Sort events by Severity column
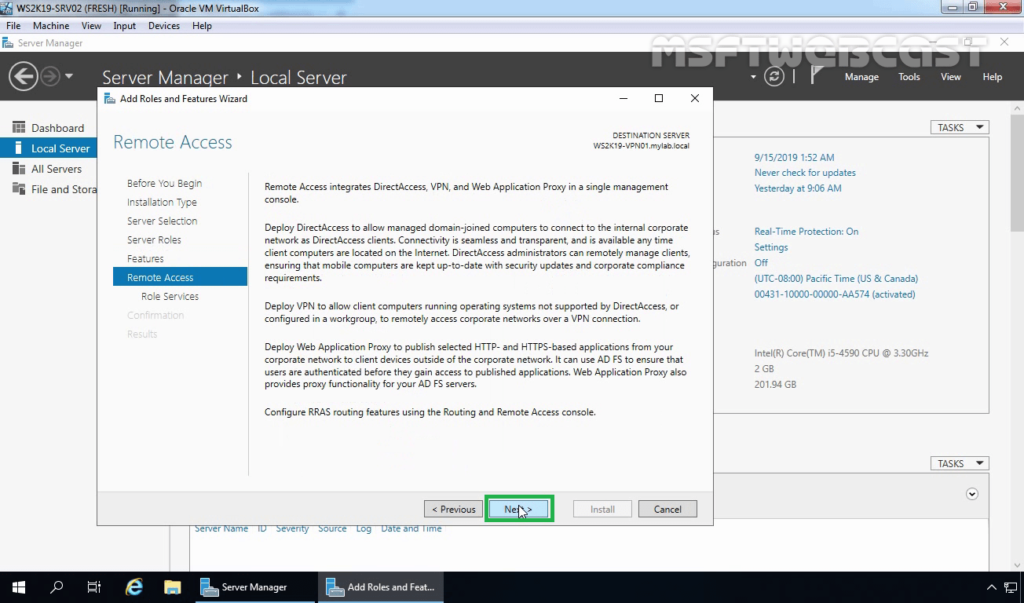The image size is (1024, 603). pyautogui.click(x=292, y=529)
